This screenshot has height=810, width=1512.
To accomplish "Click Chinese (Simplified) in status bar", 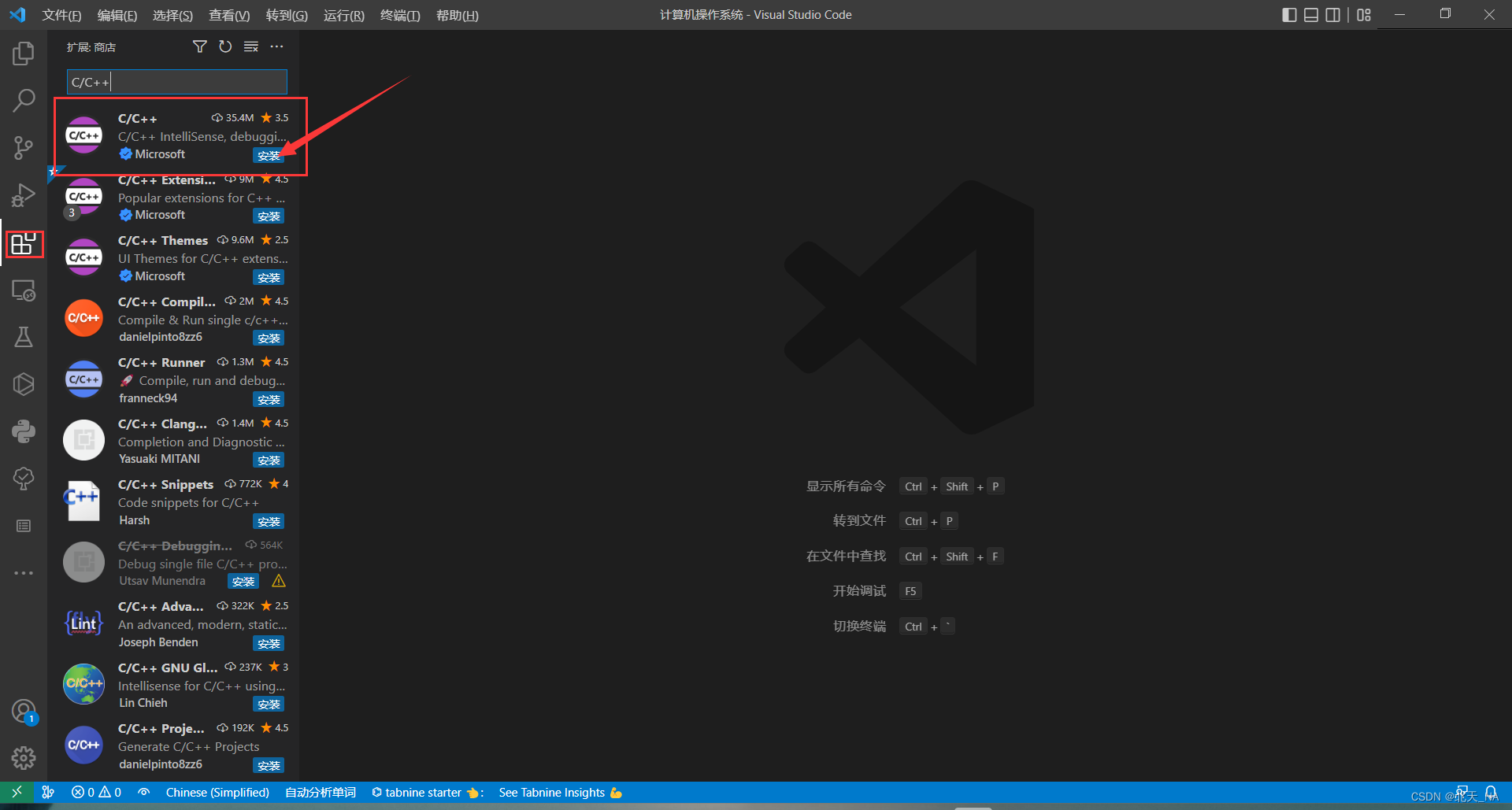I will click(217, 792).
